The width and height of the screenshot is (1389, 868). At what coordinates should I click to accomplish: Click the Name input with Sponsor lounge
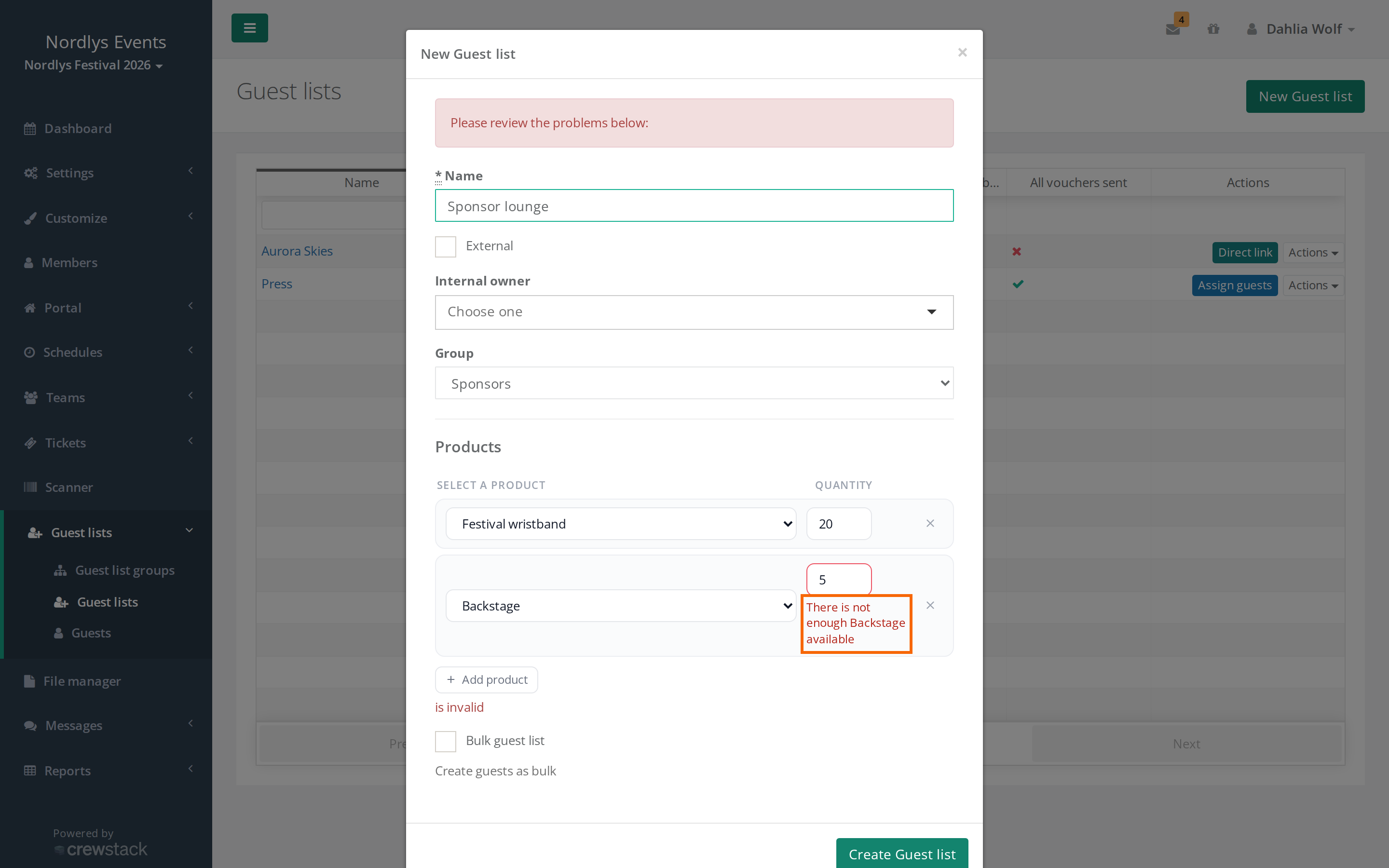(694, 205)
